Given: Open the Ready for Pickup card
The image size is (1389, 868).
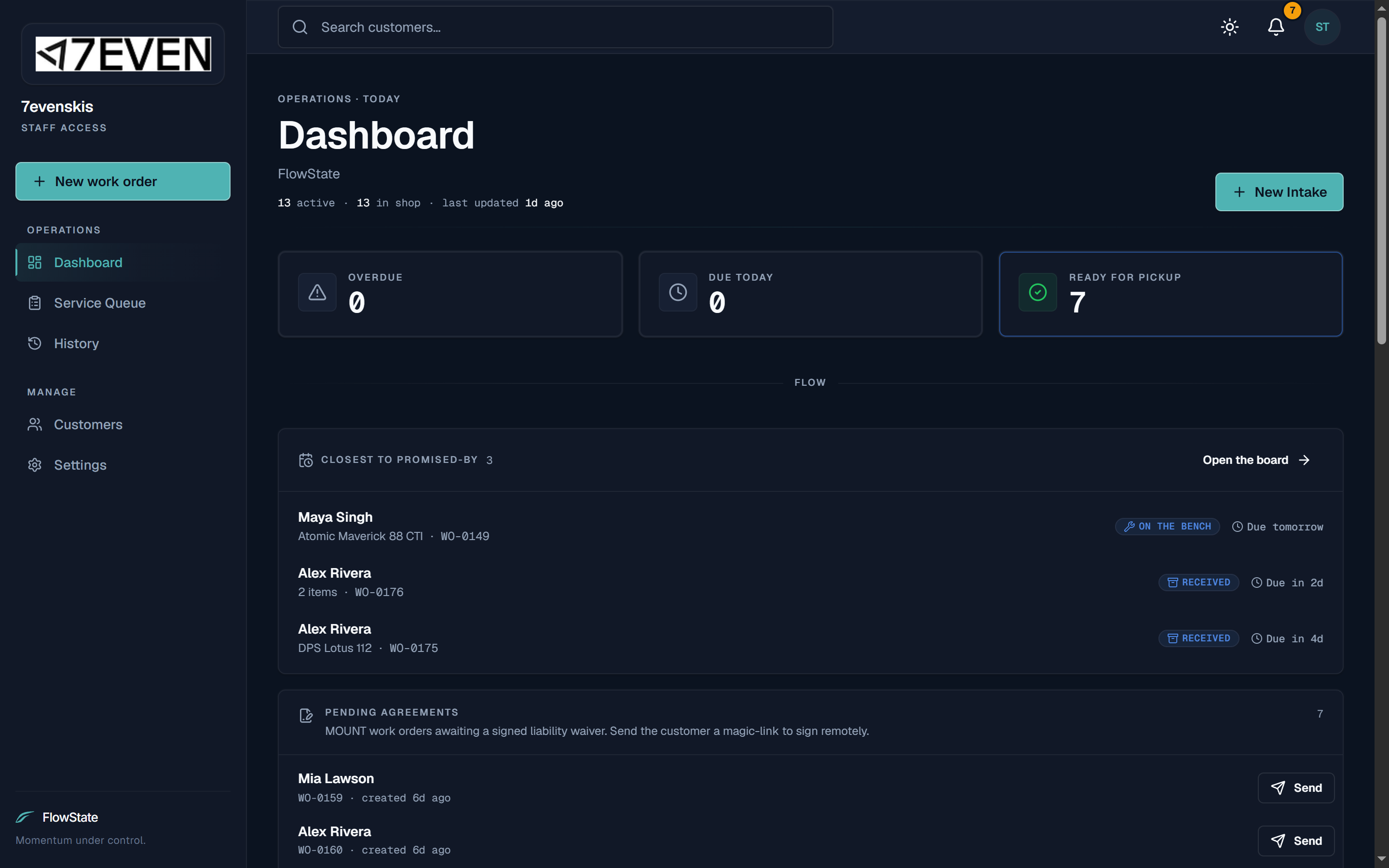Looking at the screenshot, I should point(1171,294).
